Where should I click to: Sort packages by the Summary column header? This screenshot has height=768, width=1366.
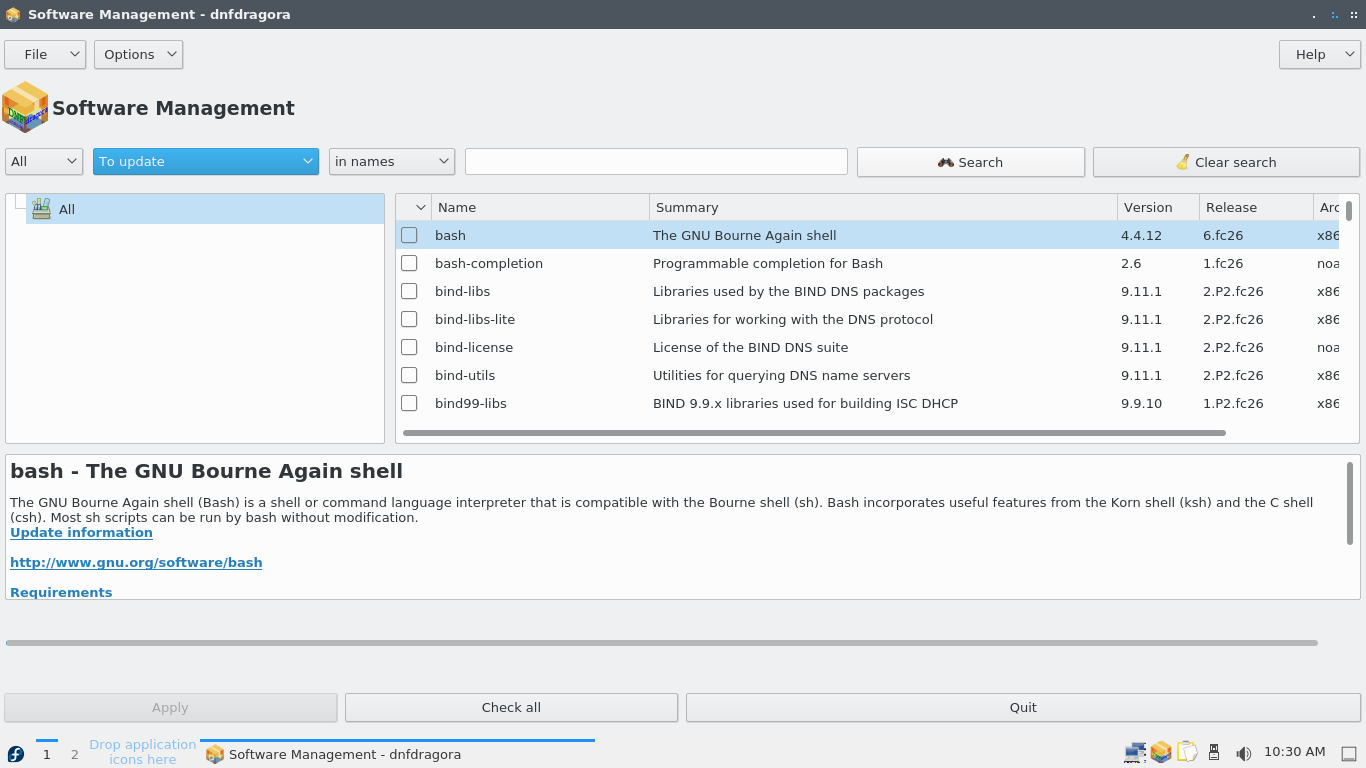[x=883, y=207]
